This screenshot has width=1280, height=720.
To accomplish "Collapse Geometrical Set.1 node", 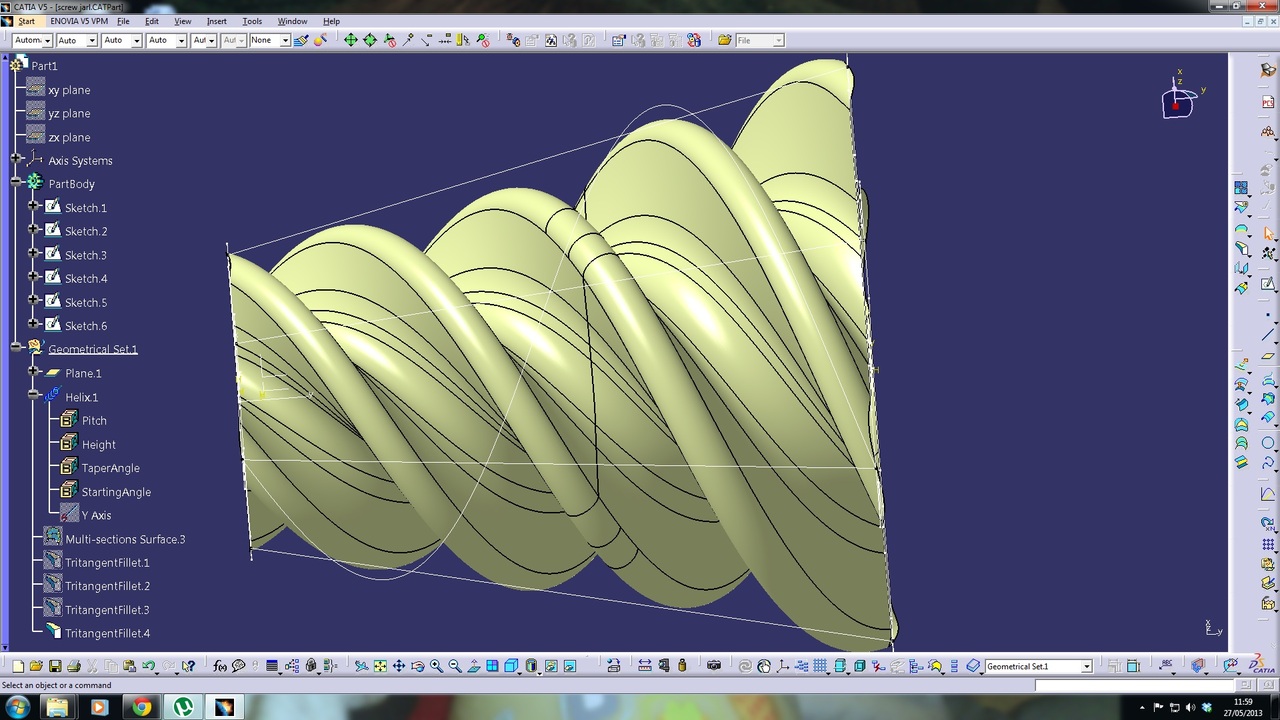I will pos(16,347).
